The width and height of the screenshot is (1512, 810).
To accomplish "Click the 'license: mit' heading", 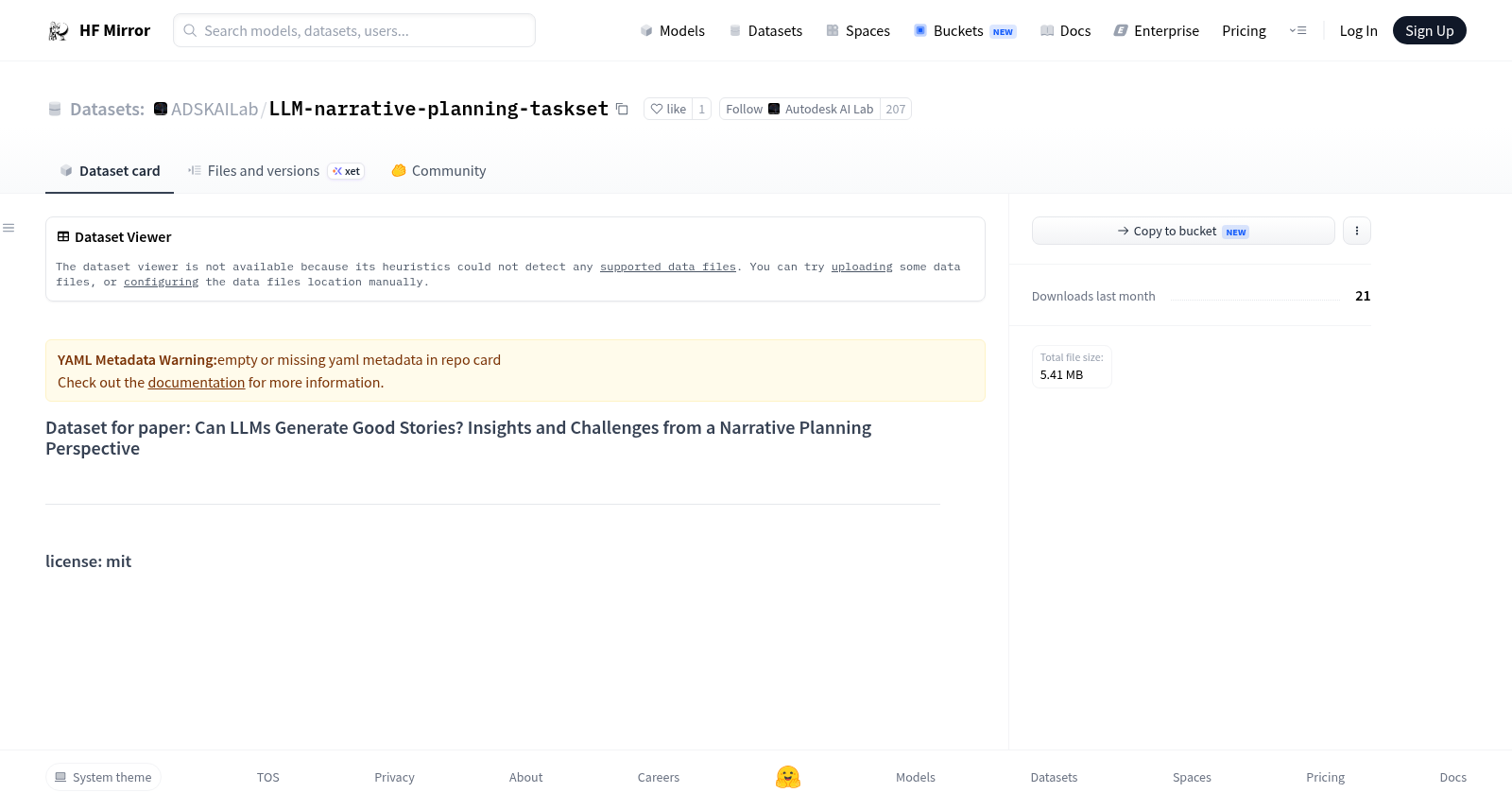I will coord(88,561).
